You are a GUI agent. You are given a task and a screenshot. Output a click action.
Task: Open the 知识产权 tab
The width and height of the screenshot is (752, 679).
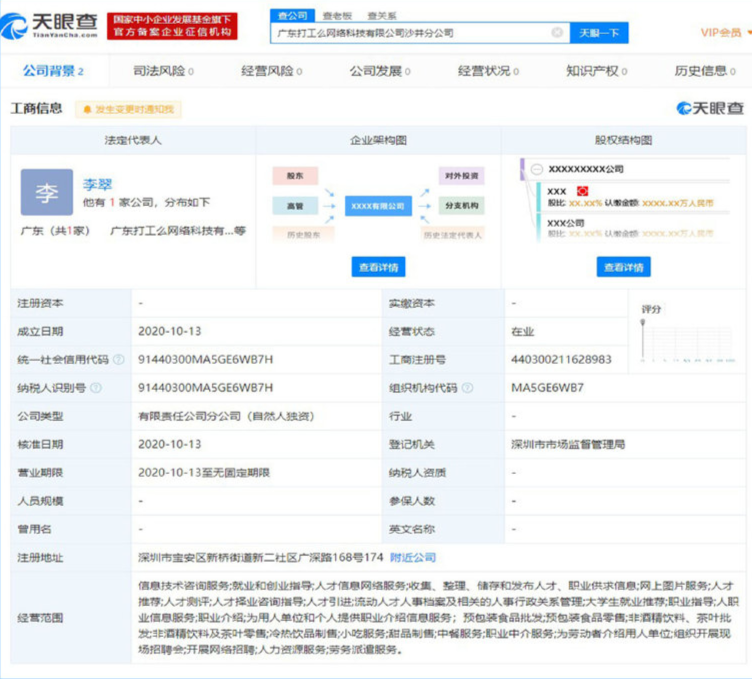click(597, 71)
